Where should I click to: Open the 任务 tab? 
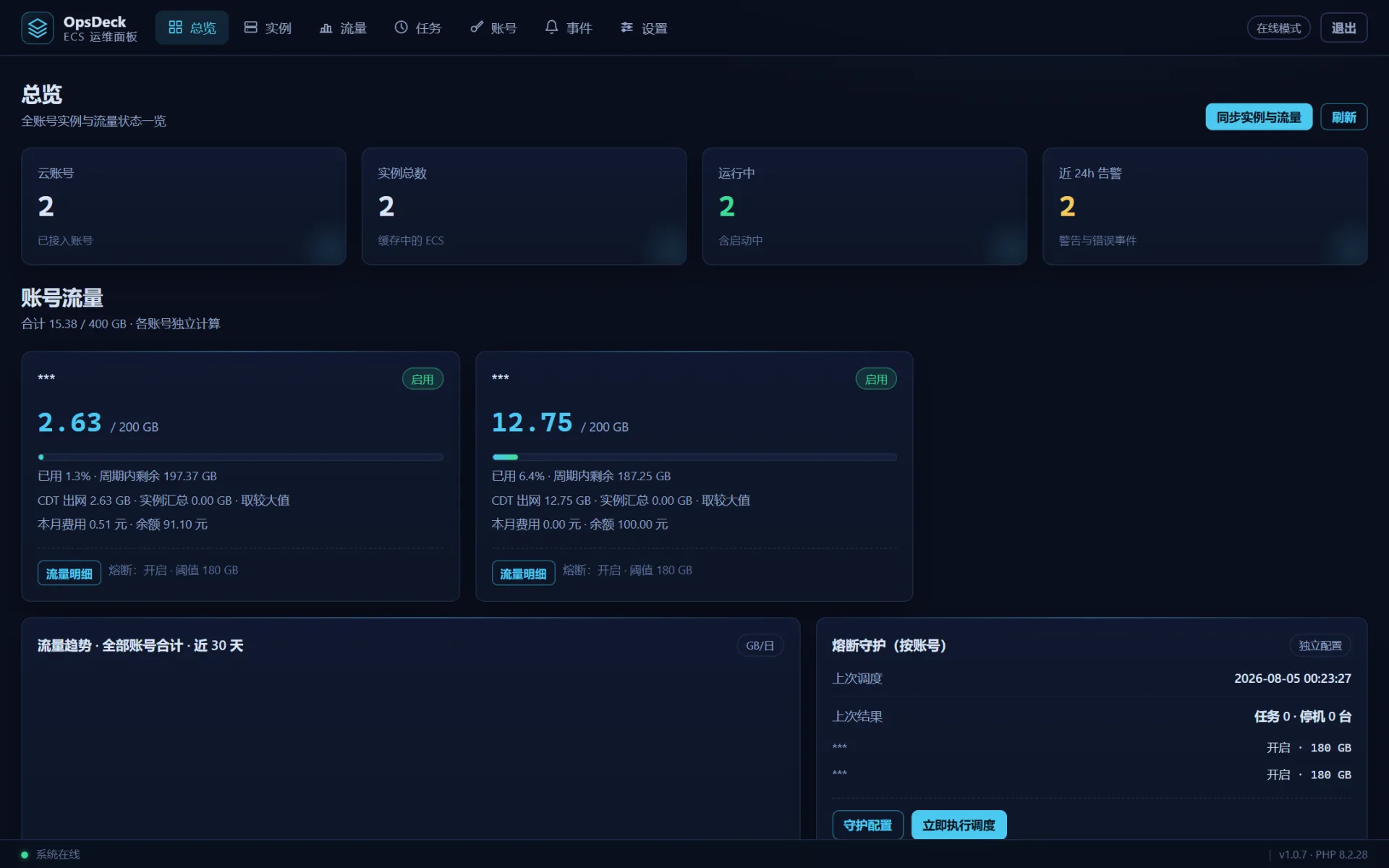coord(417,27)
